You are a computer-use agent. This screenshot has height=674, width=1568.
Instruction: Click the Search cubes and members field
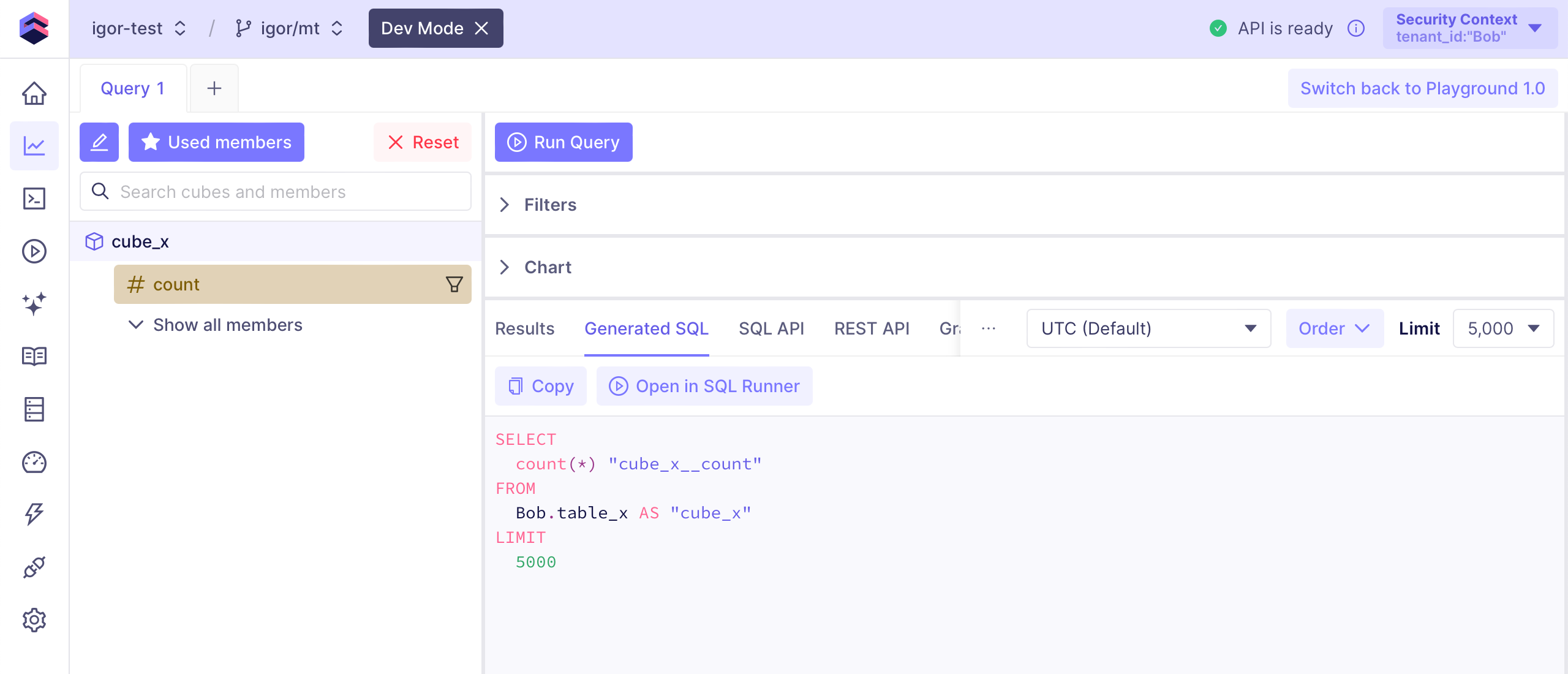coord(276,192)
